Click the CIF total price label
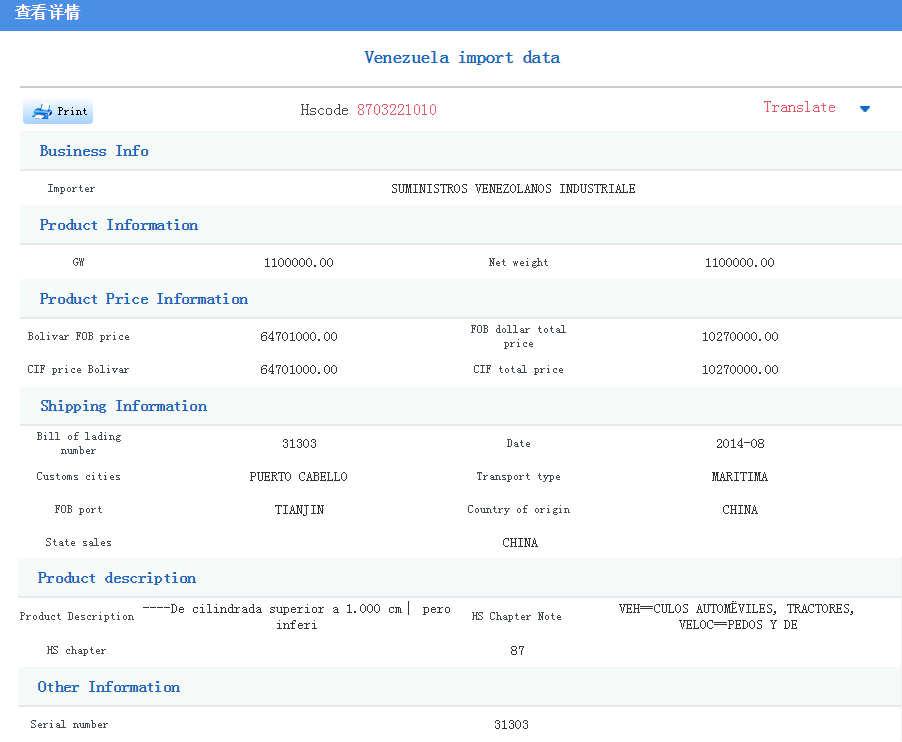902x742 pixels. pos(518,370)
